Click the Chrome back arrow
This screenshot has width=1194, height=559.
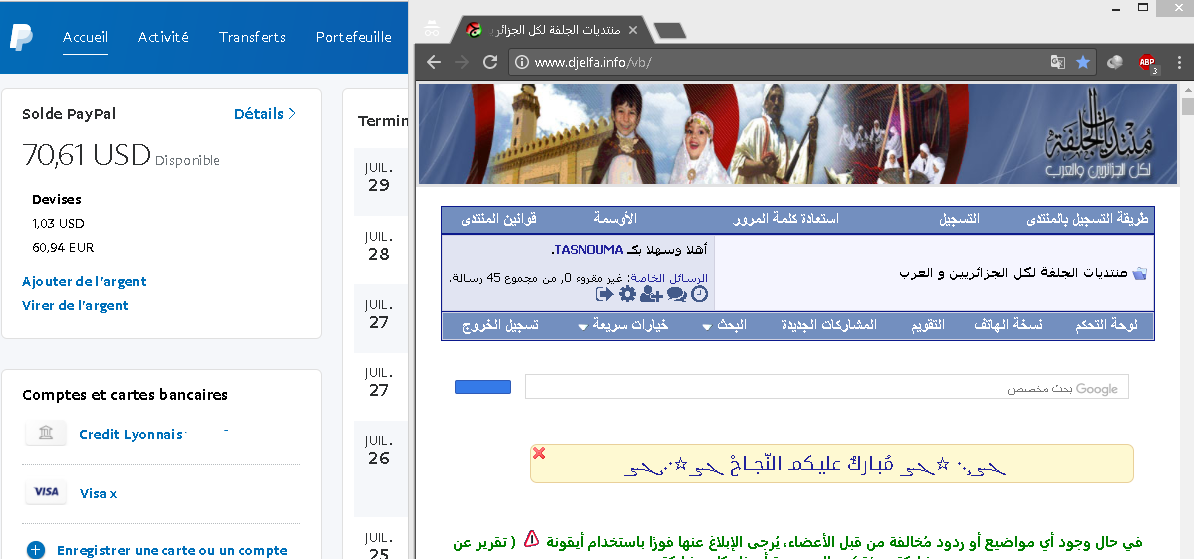[x=434, y=62]
